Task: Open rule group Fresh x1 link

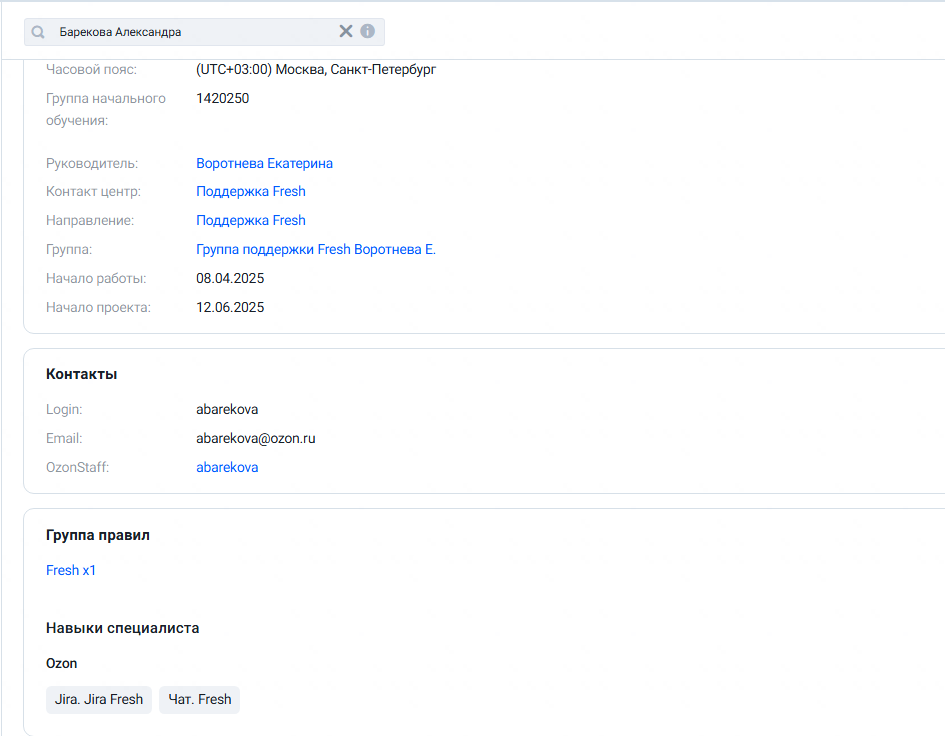Action: [71, 570]
